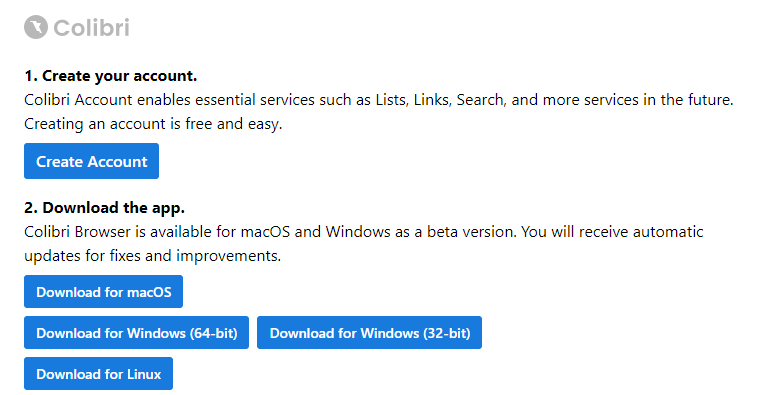Click the '2. Download the app.' heading

pos(104,208)
